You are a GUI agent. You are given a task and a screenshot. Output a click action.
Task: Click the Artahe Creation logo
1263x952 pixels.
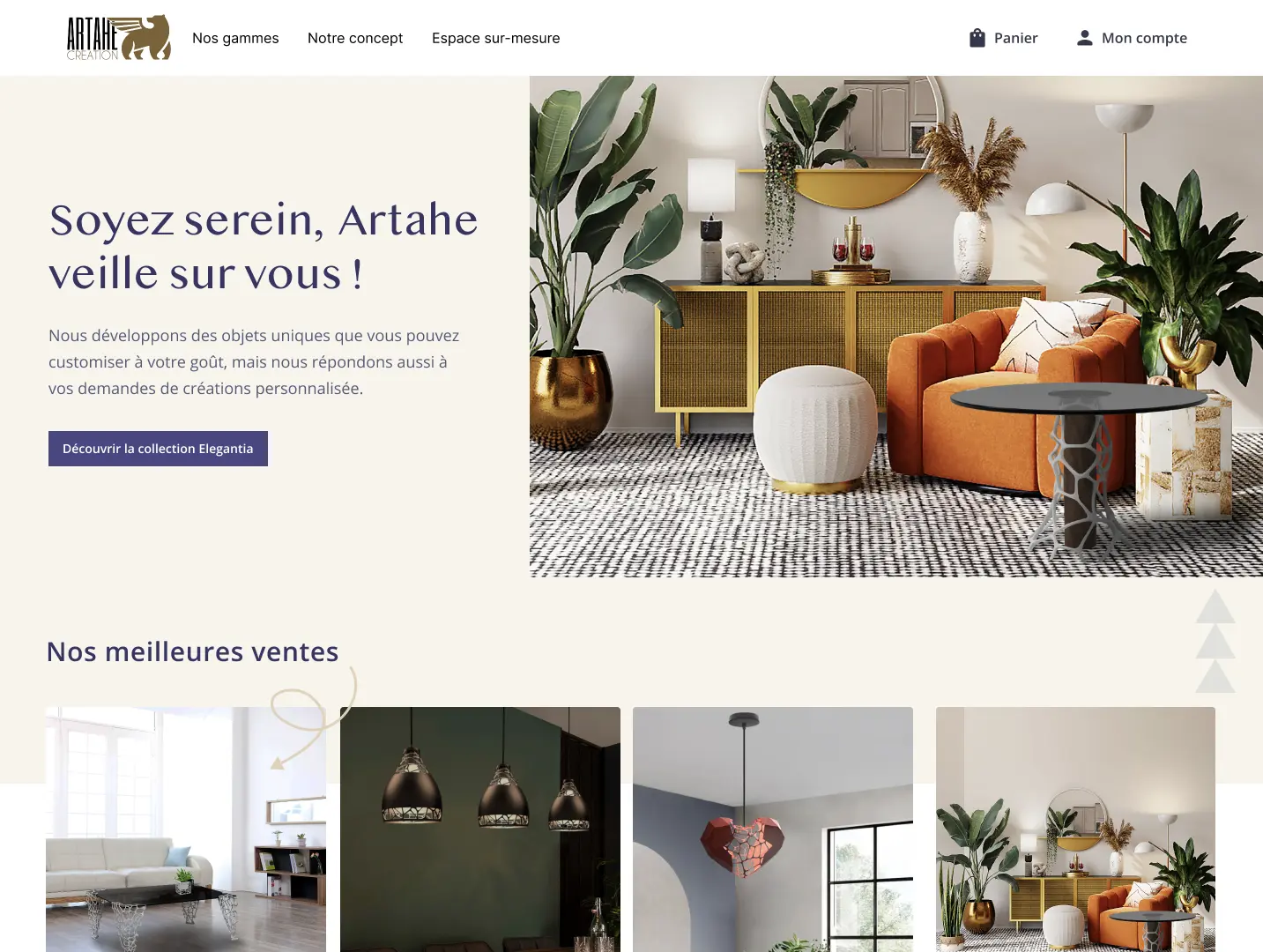click(x=119, y=38)
